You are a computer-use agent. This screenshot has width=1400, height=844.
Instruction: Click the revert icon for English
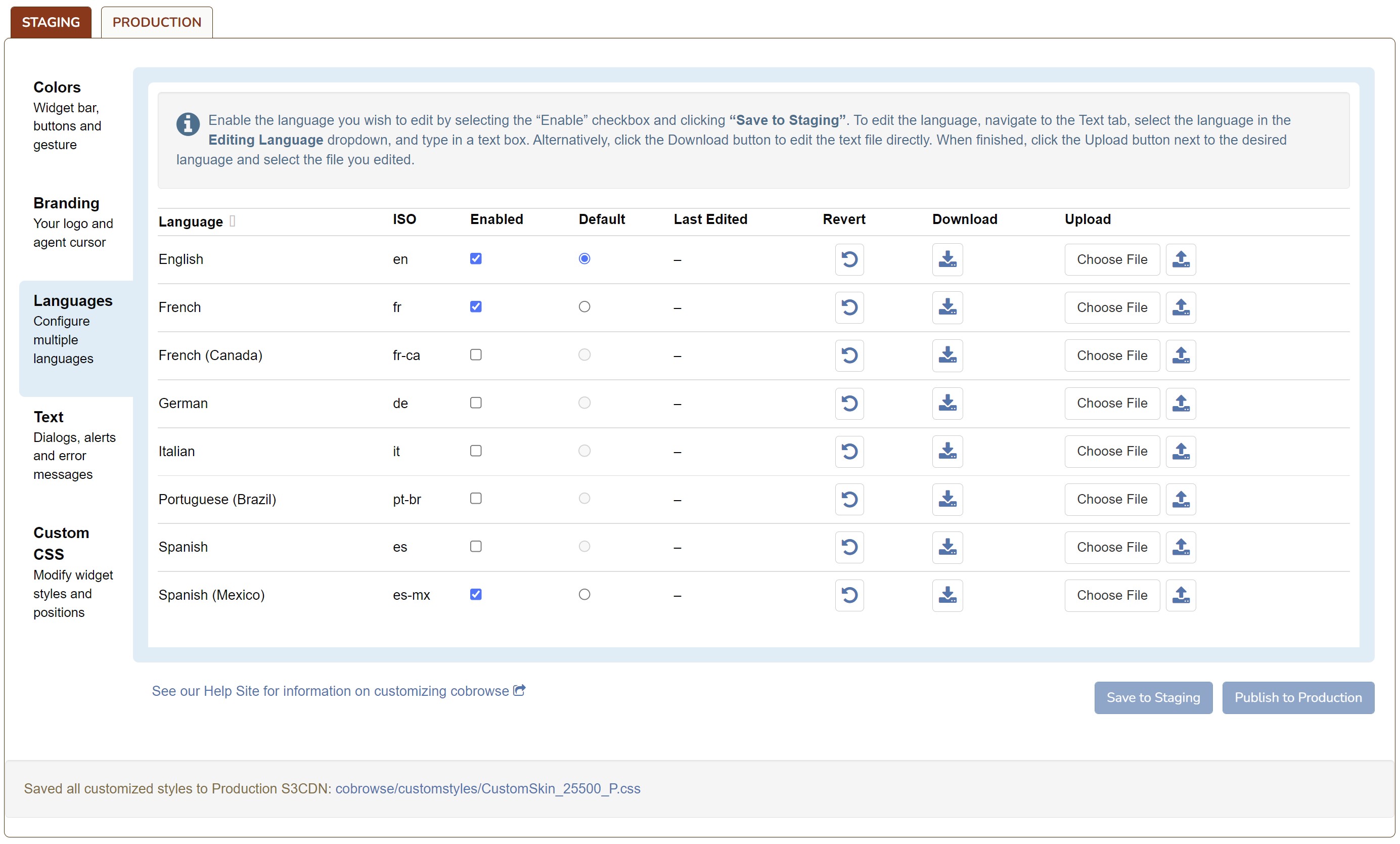pos(849,259)
